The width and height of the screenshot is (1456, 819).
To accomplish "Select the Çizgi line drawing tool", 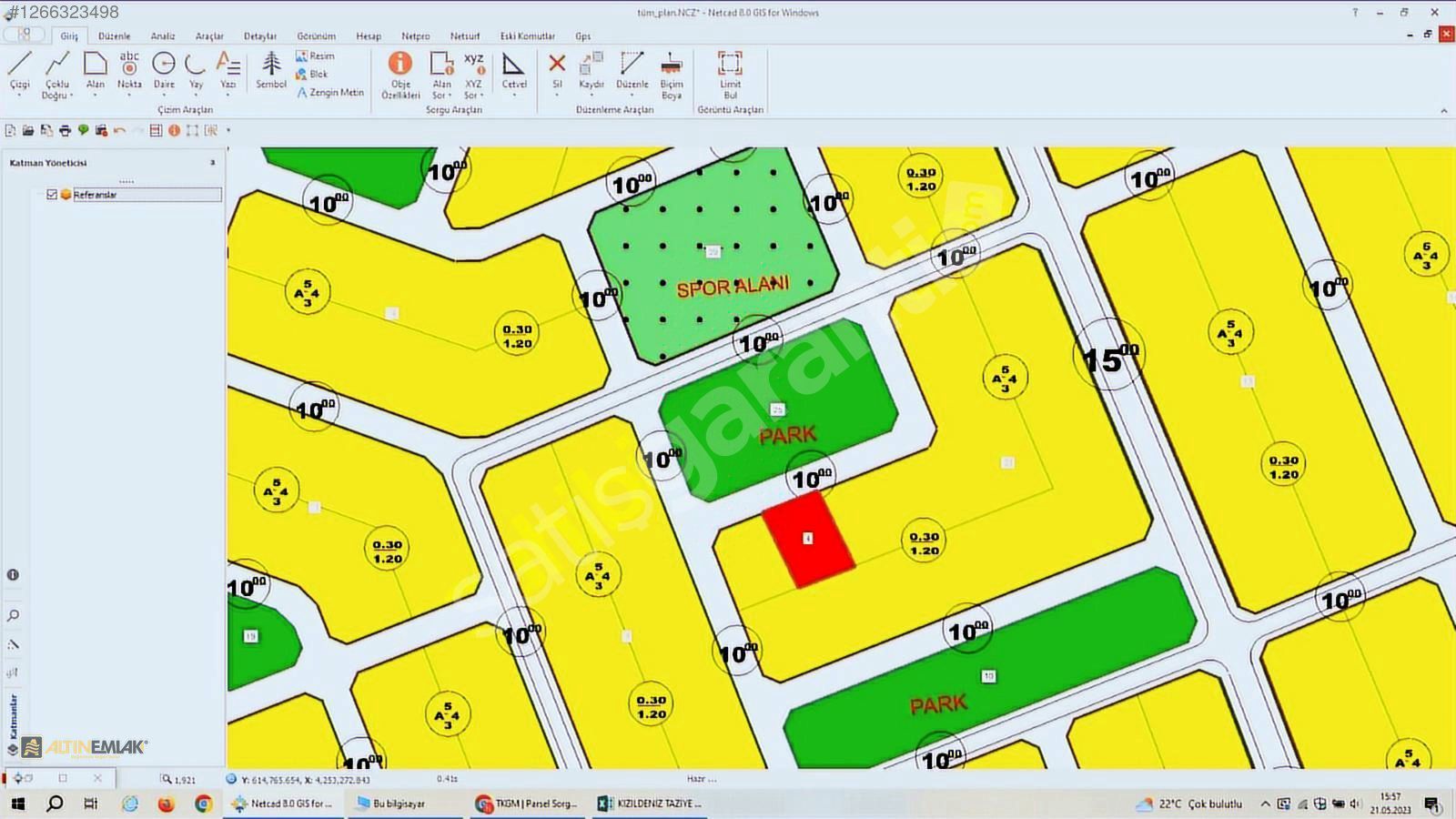I will tap(20, 71).
